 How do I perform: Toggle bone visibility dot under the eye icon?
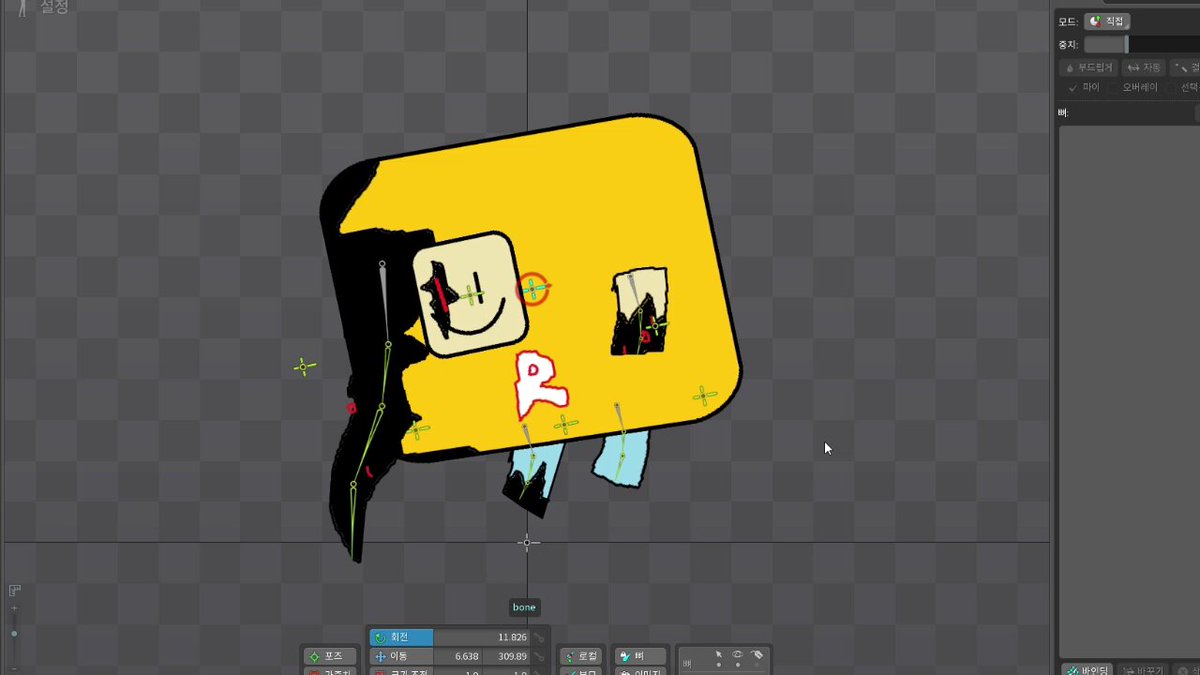(x=738, y=665)
